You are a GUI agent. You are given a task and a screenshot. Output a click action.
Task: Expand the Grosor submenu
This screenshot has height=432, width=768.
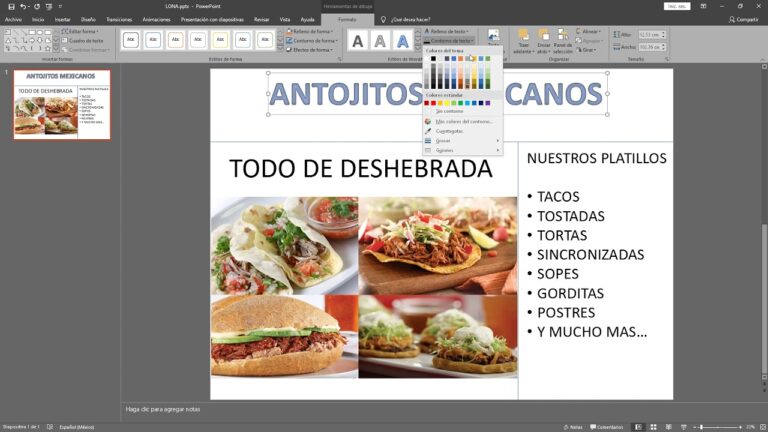tap(462, 141)
